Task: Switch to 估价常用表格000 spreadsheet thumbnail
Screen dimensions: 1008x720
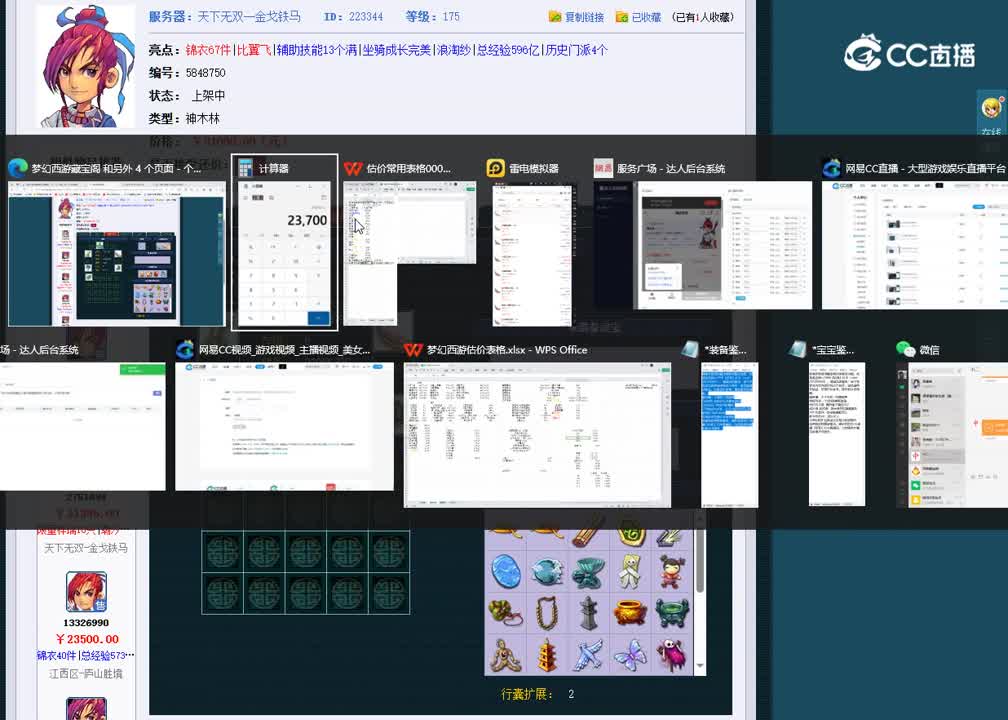Action: pyautogui.click(x=410, y=253)
